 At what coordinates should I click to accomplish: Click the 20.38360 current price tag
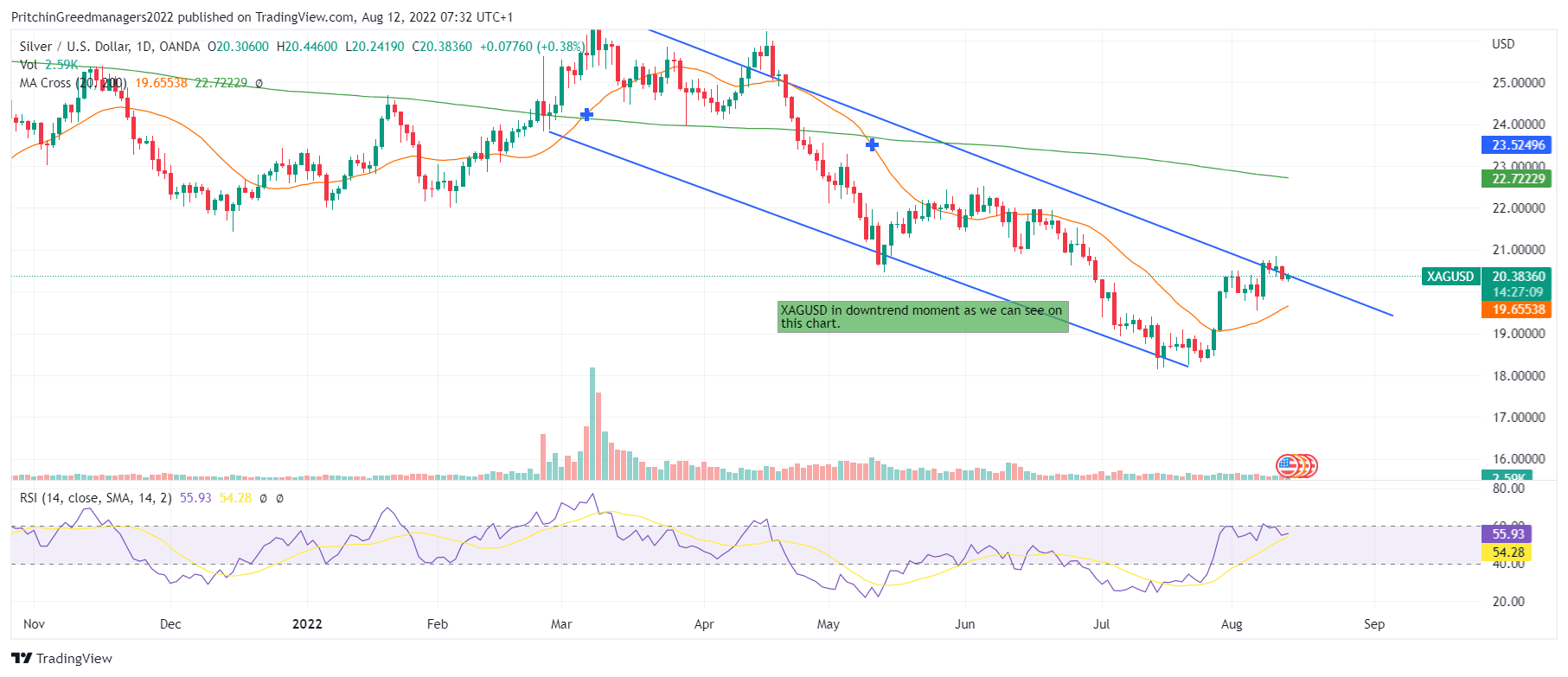pos(1518,277)
